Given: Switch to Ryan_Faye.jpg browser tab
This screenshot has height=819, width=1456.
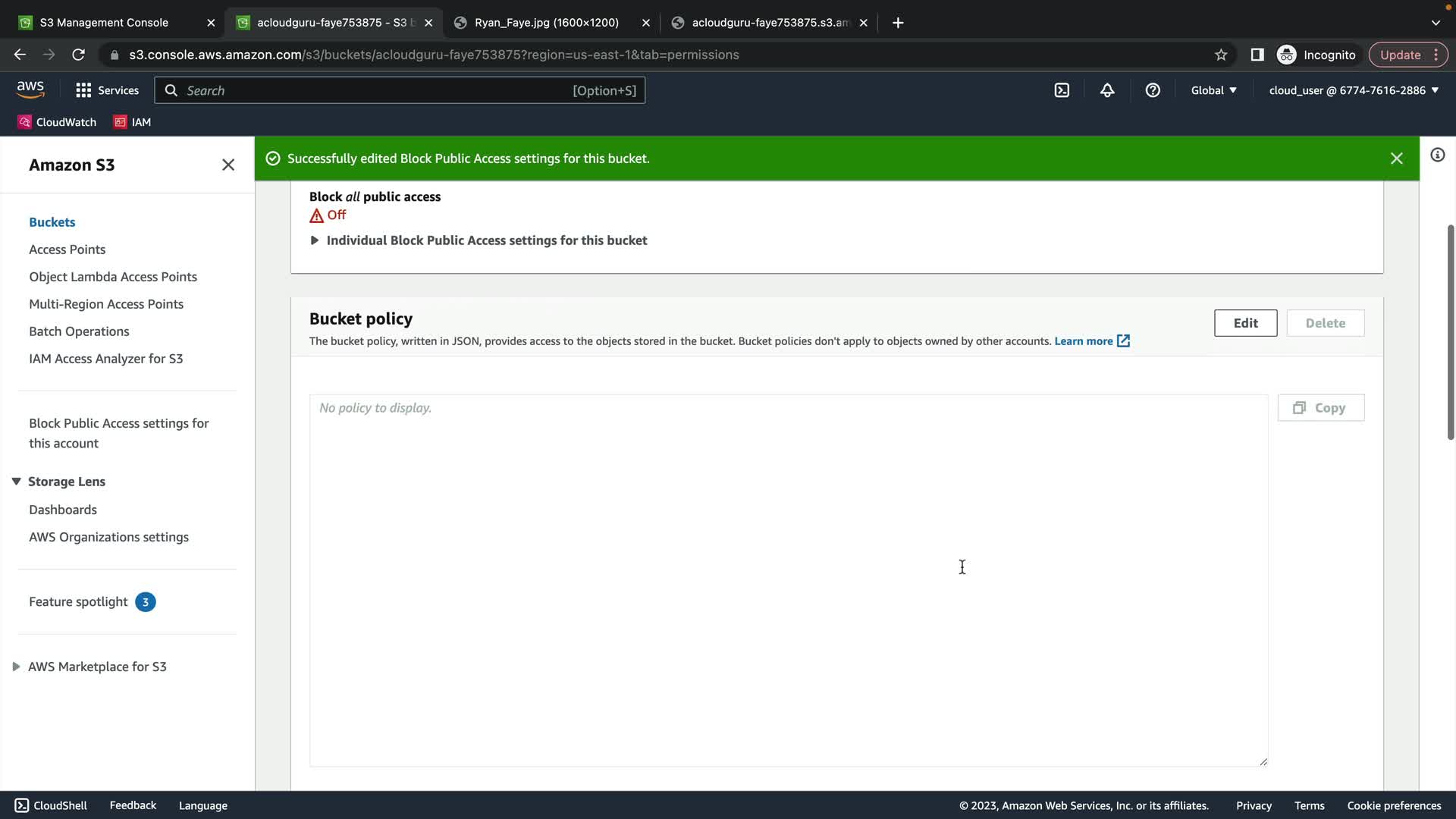Looking at the screenshot, I should coord(546,23).
